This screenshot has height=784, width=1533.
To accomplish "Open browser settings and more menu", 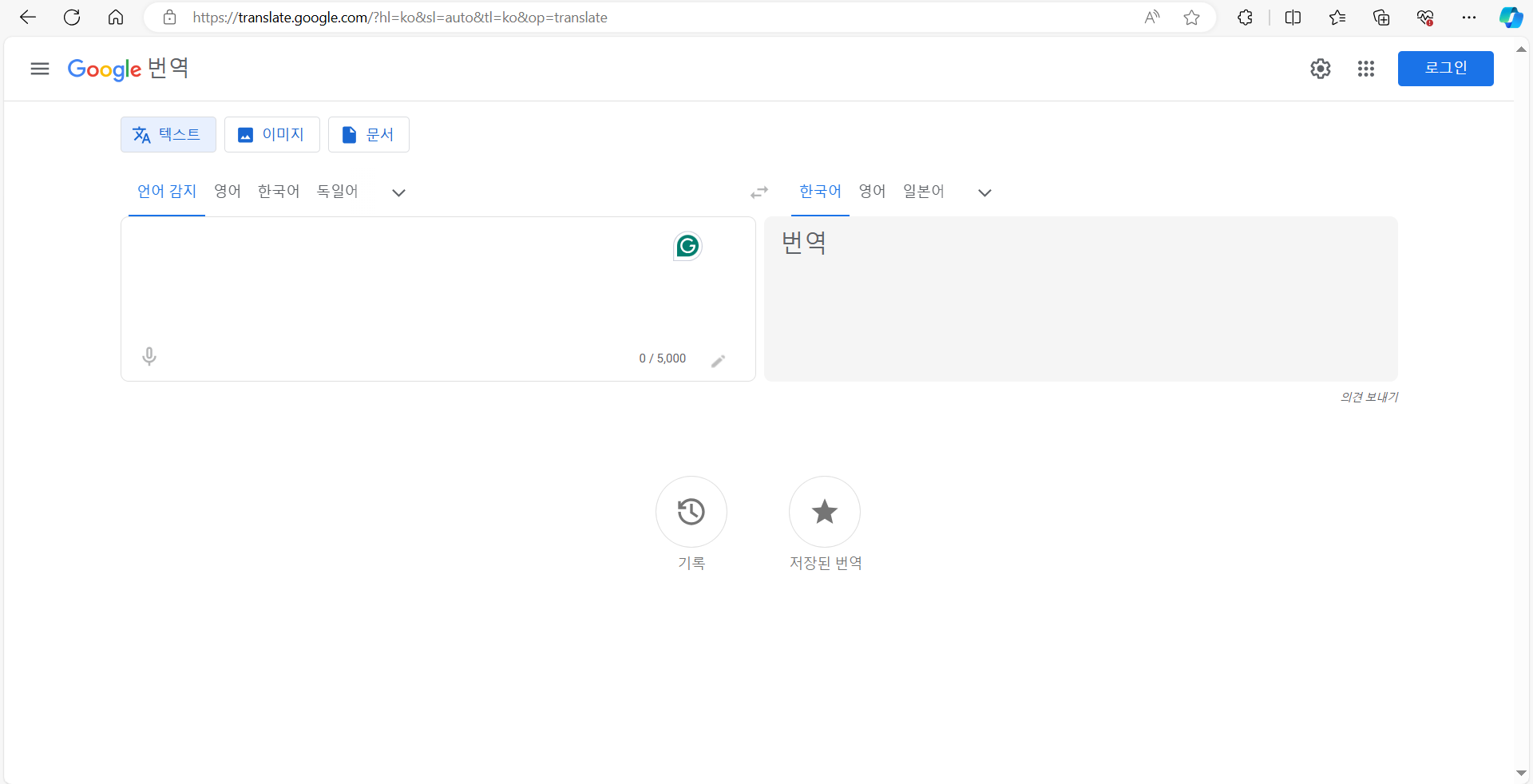I will (1469, 18).
